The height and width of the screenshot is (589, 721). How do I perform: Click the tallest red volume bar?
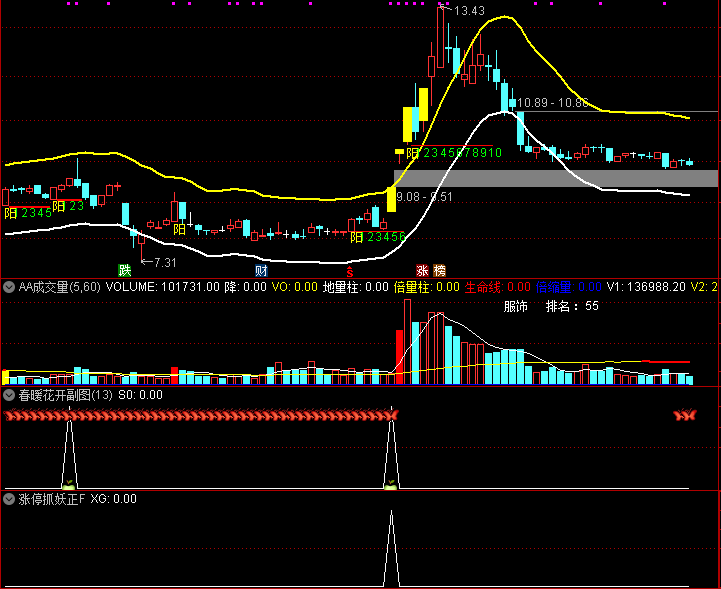click(407, 342)
